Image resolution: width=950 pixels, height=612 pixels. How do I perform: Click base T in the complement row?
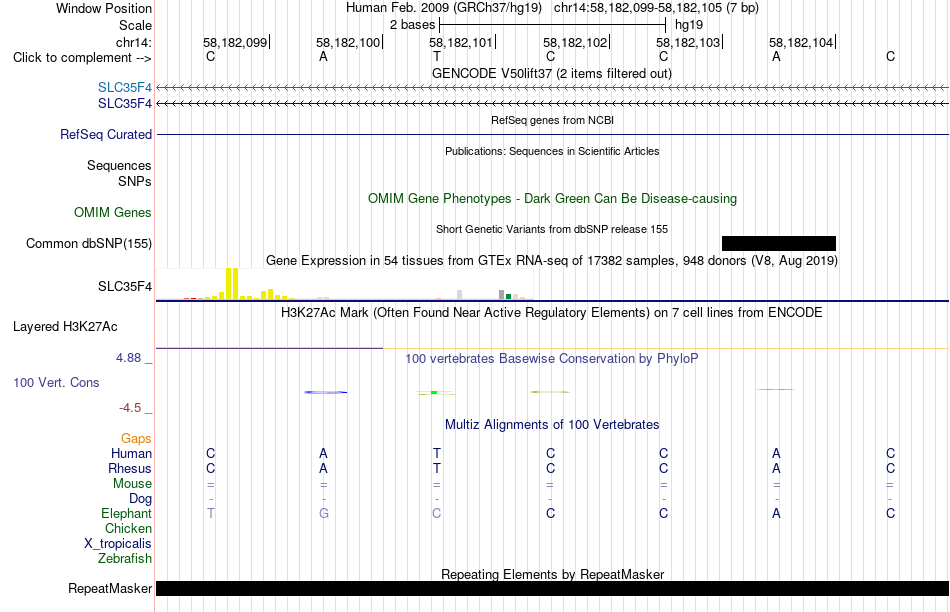tap(437, 56)
